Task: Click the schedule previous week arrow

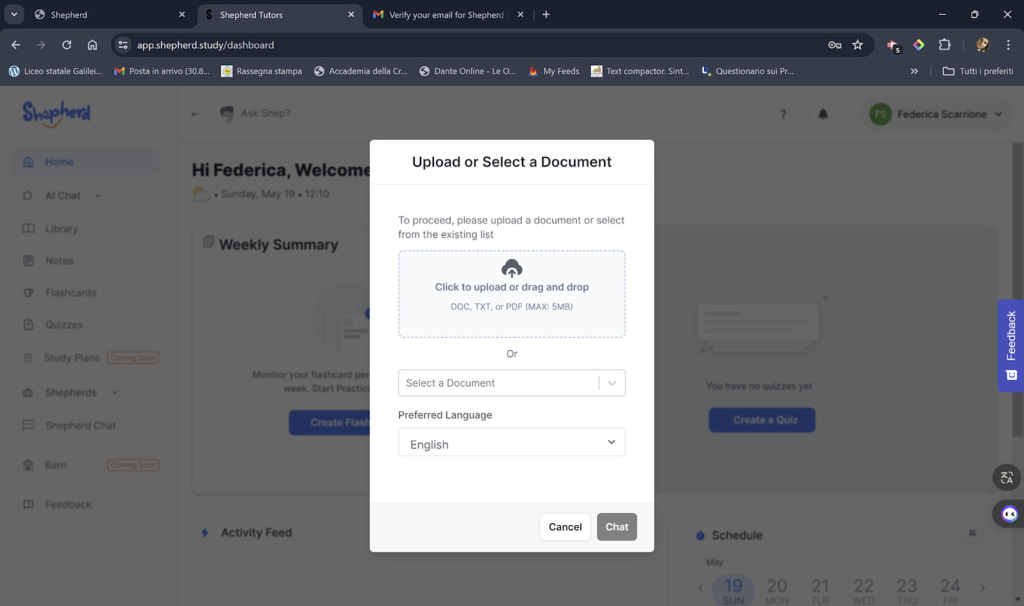Action: (700, 588)
